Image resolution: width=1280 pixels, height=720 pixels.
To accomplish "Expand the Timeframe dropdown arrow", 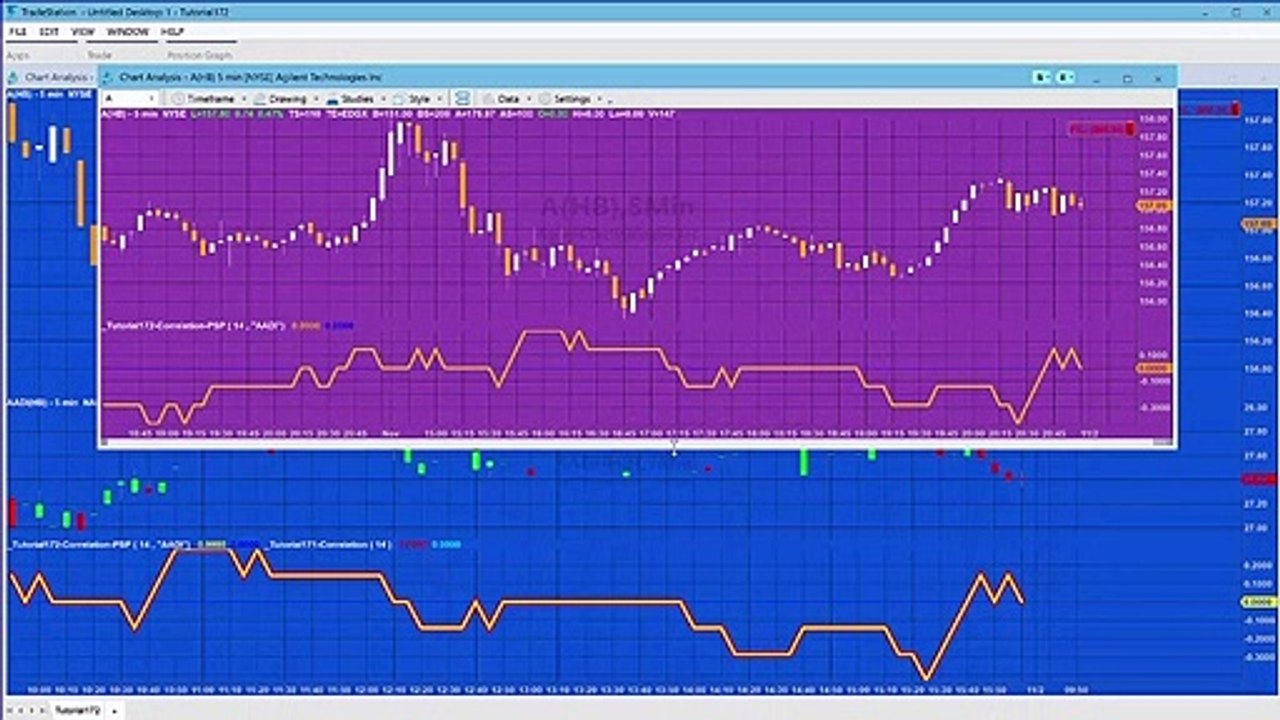I will [x=242, y=100].
